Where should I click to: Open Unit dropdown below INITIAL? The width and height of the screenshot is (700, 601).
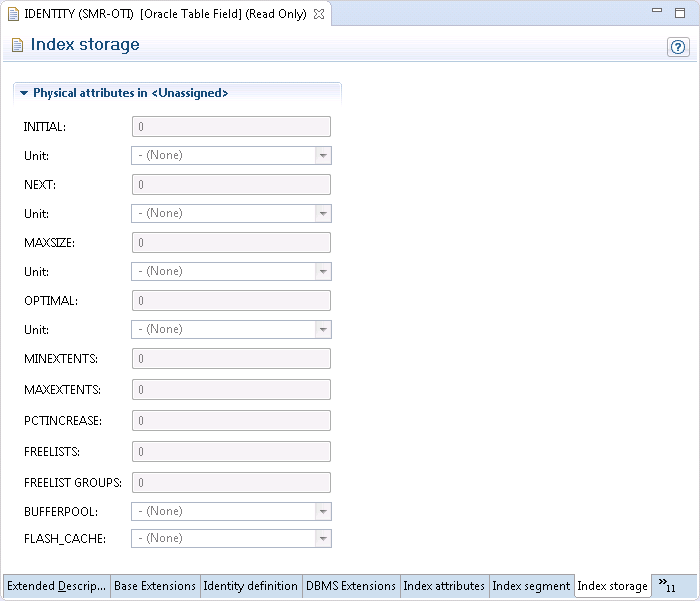(322, 156)
